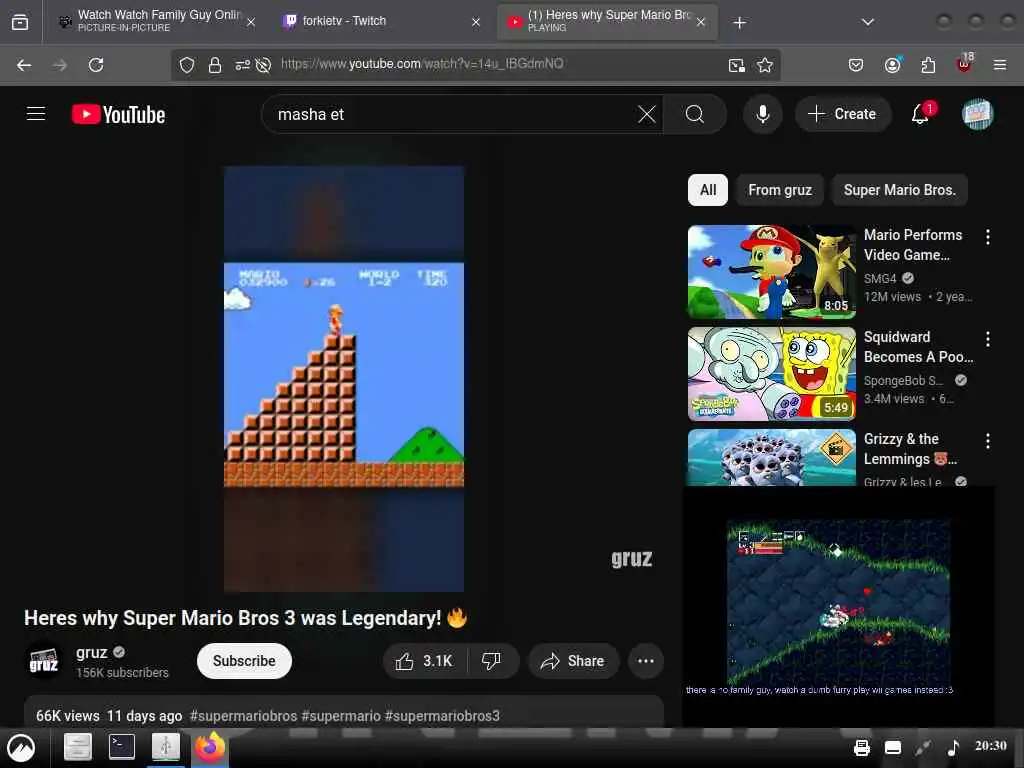Open the Pocket save icon
The image size is (1024, 768).
click(856, 65)
